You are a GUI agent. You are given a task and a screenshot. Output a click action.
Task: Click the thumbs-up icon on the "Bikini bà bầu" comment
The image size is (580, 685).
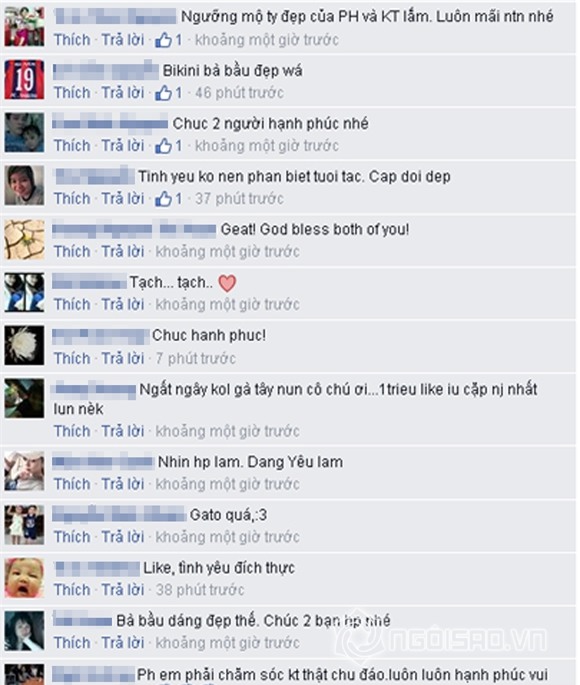coord(163,93)
